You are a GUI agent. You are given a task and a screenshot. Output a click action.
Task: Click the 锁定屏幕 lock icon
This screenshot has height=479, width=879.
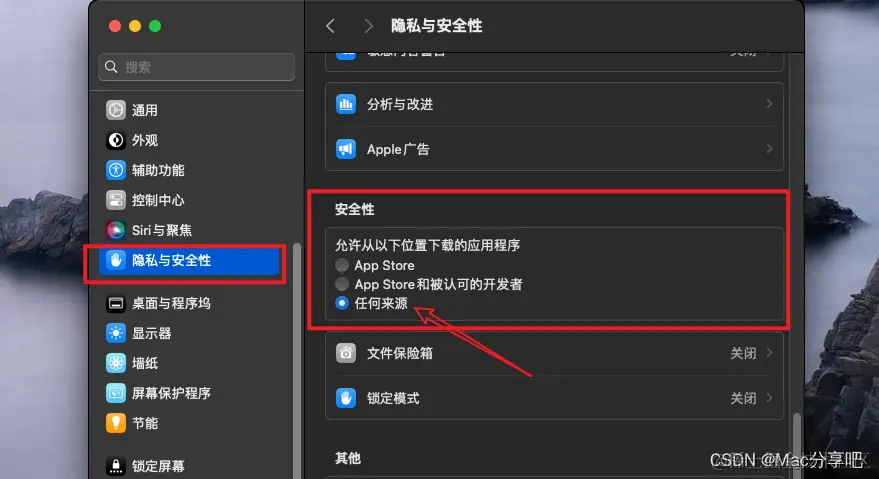(116, 466)
